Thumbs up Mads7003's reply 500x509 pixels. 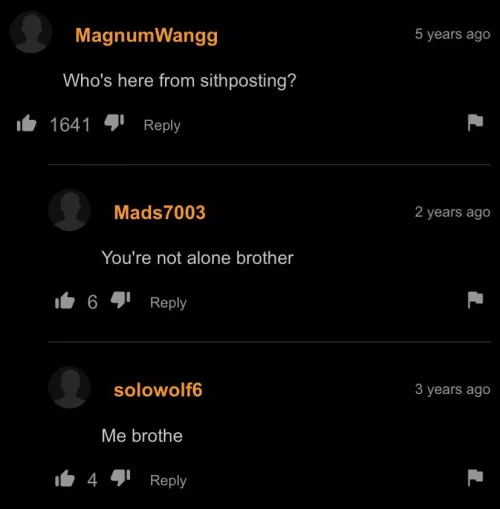pyautogui.click(x=65, y=301)
